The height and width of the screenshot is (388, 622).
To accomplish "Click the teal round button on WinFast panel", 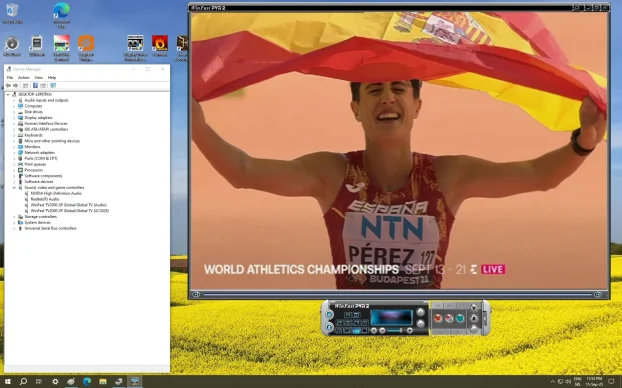I will [460, 318].
